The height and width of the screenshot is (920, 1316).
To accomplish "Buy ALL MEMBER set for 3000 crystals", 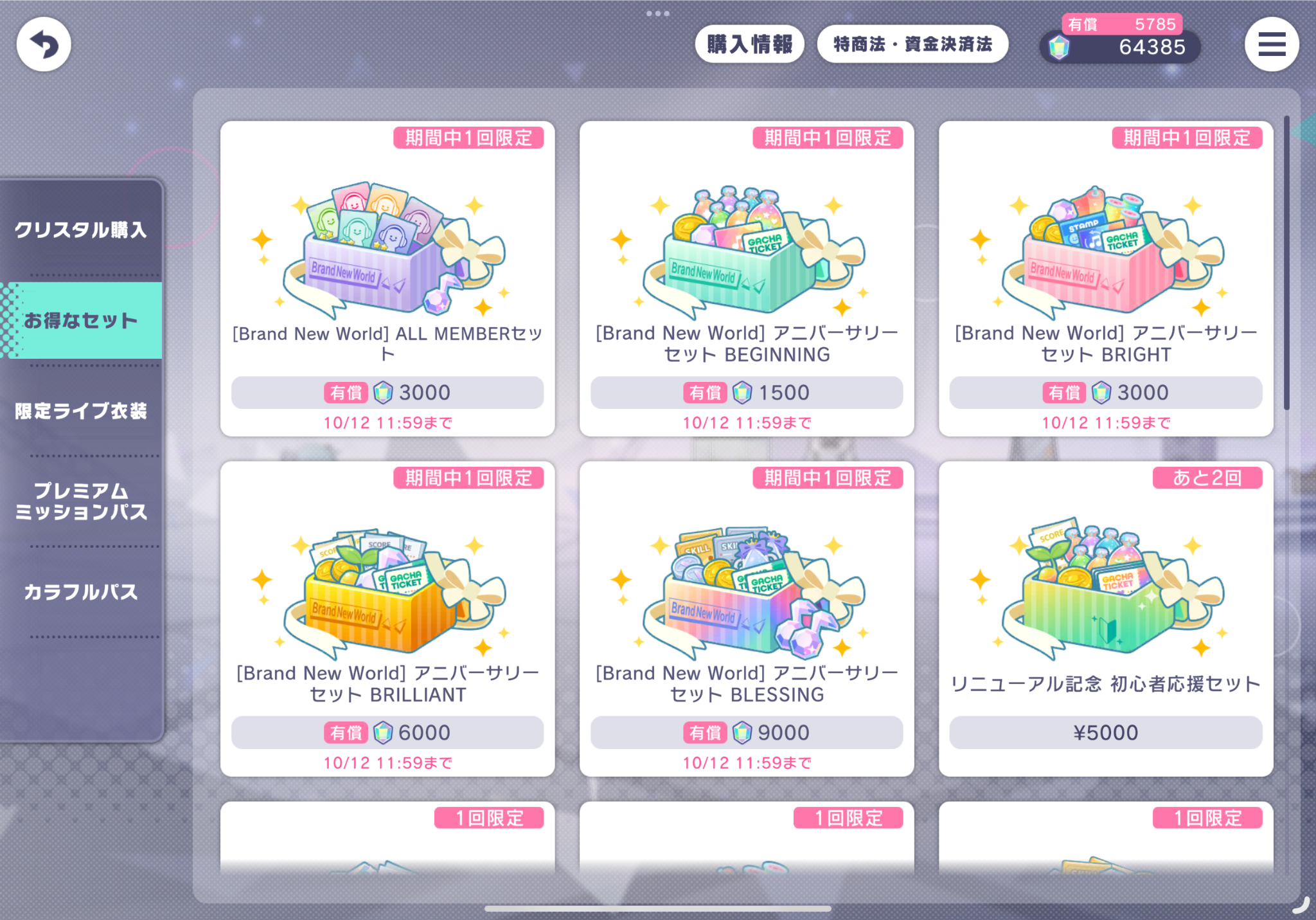I will [387, 392].
